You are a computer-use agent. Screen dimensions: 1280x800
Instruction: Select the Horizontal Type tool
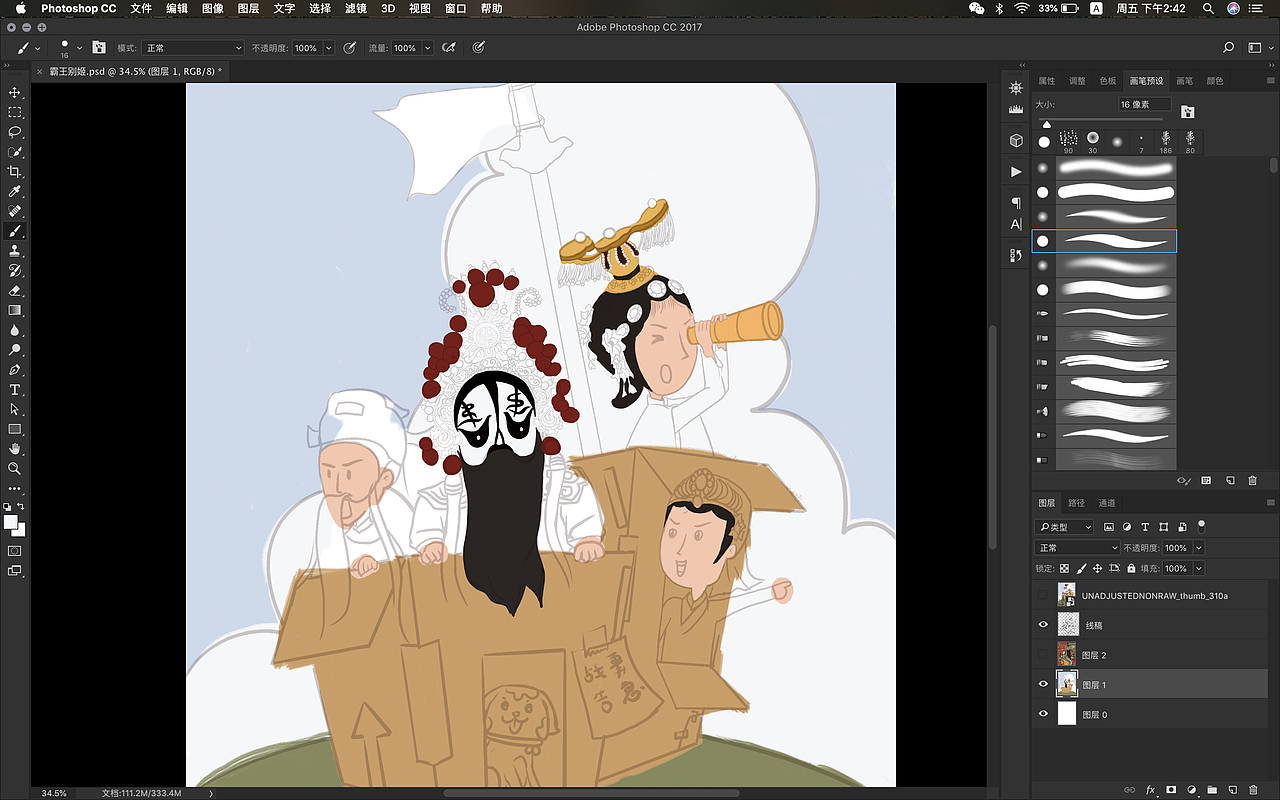click(15, 389)
